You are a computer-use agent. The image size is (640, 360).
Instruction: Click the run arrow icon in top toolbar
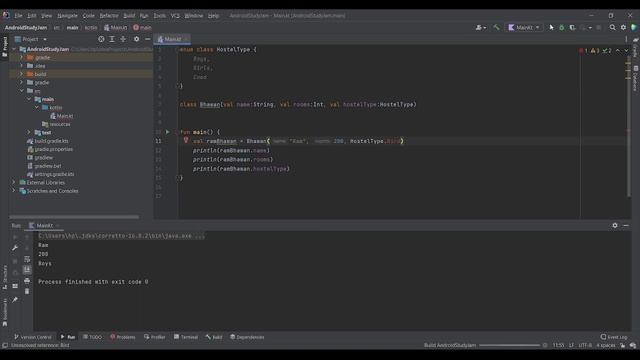(551, 27)
